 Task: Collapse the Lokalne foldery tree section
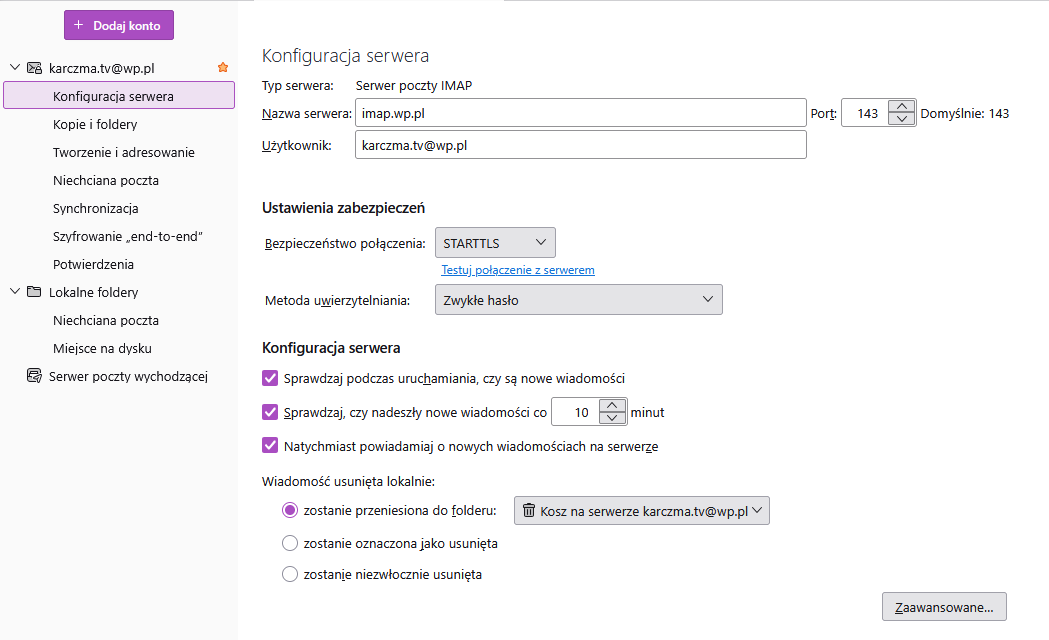[15, 292]
